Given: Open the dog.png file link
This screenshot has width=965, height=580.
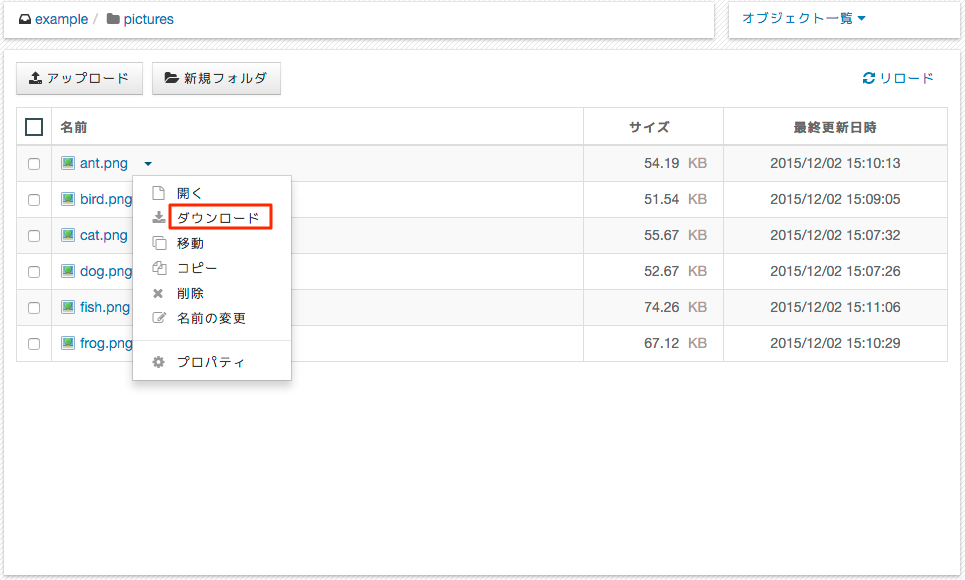Looking at the screenshot, I should pyautogui.click(x=106, y=271).
